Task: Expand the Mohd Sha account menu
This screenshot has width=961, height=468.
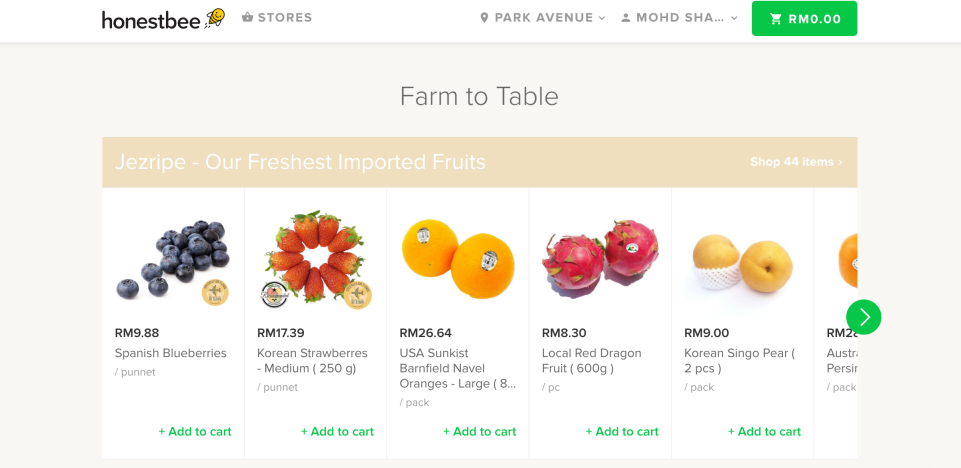Action: (x=679, y=18)
